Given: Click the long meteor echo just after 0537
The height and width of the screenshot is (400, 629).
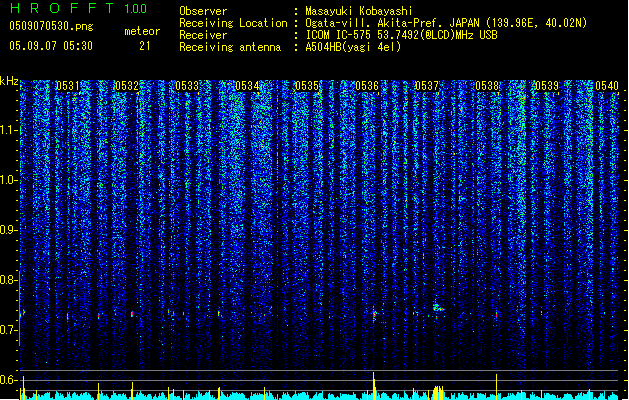Looking at the screenshot, I should (438, 308).
